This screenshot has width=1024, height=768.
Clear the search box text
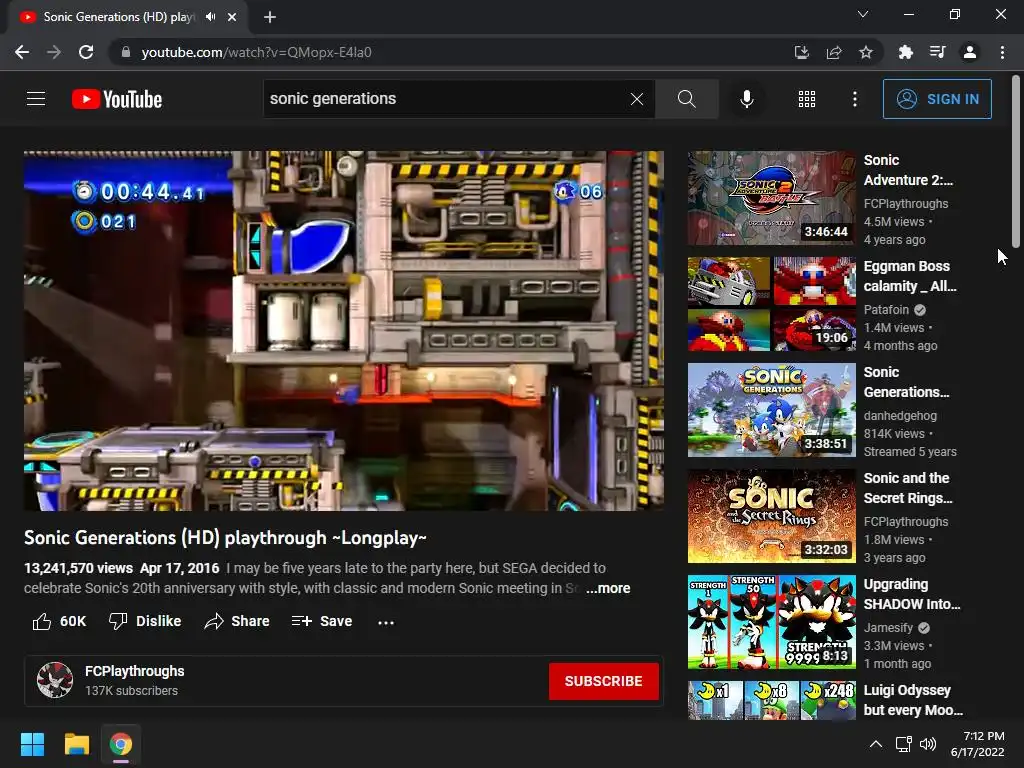point(636,99)
